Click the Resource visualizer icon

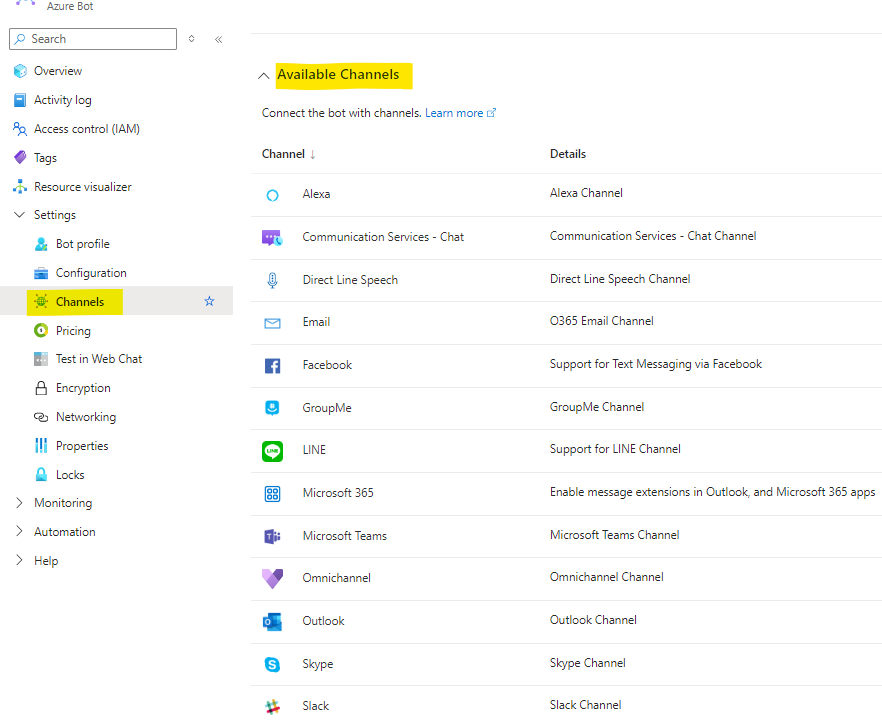pos(20,187)
